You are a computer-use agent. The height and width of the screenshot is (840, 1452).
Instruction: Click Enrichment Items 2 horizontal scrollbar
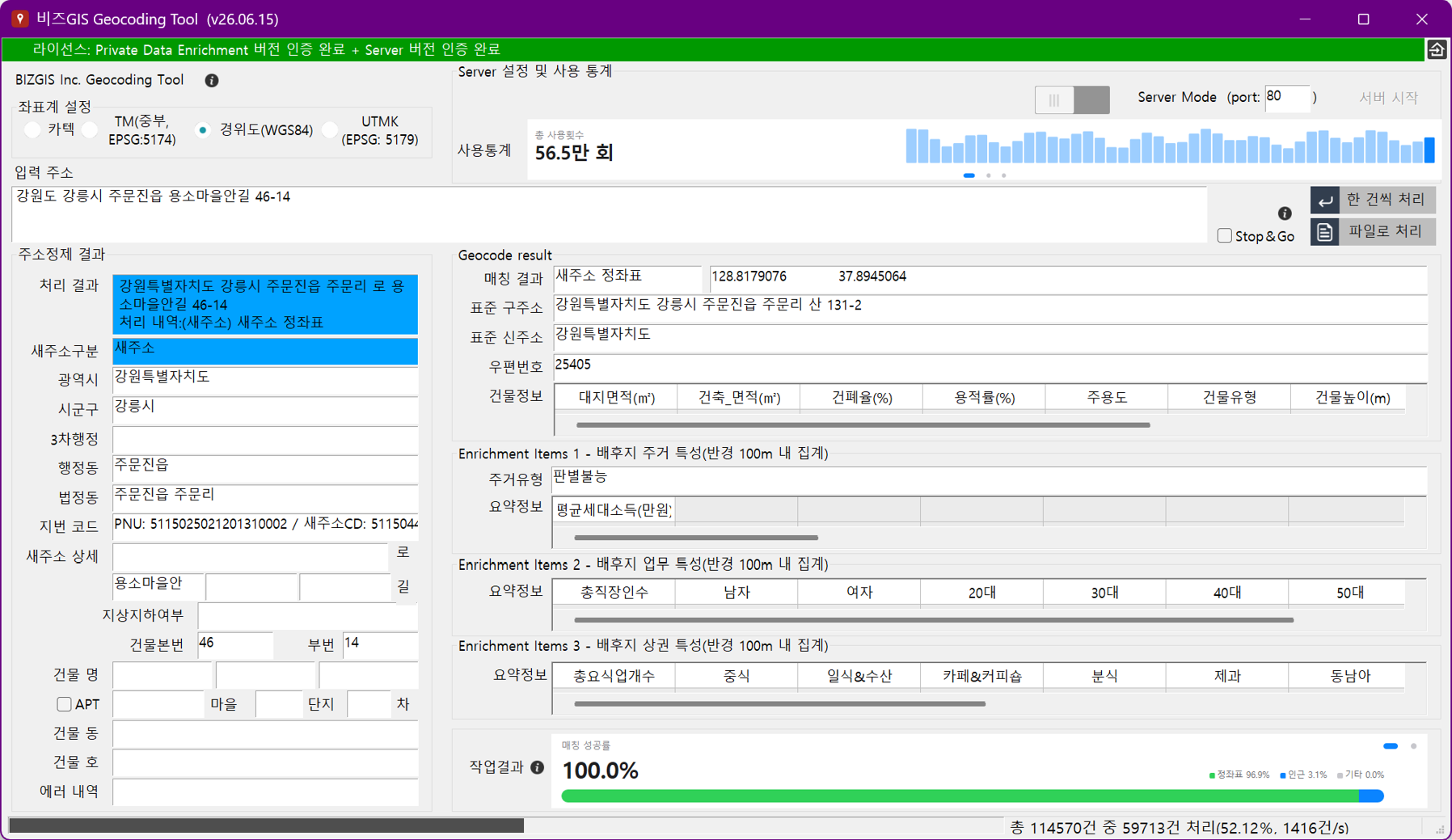pos(934,620)
